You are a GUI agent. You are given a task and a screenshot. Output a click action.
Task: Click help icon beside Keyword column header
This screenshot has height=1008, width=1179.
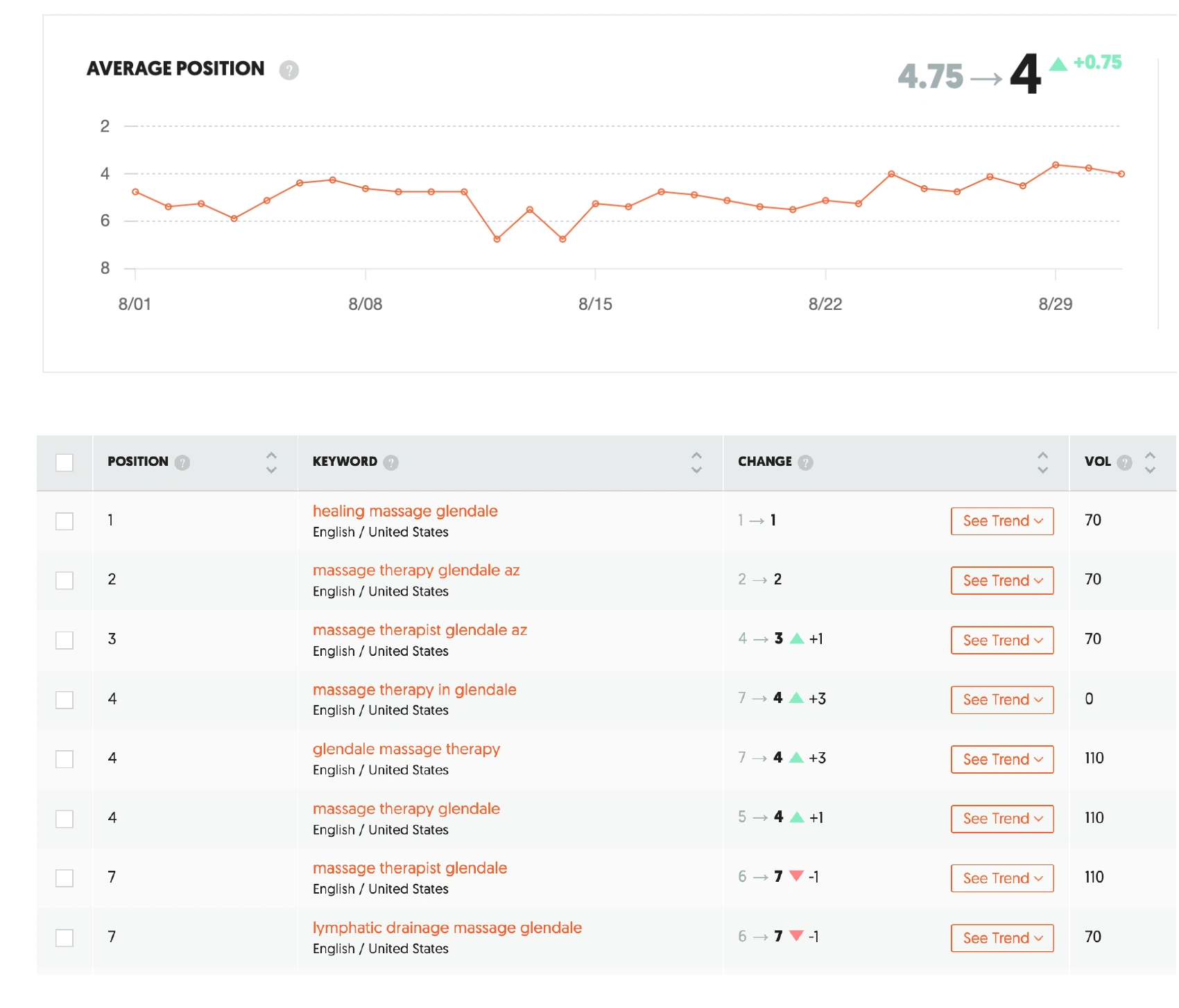coord(391,462)
